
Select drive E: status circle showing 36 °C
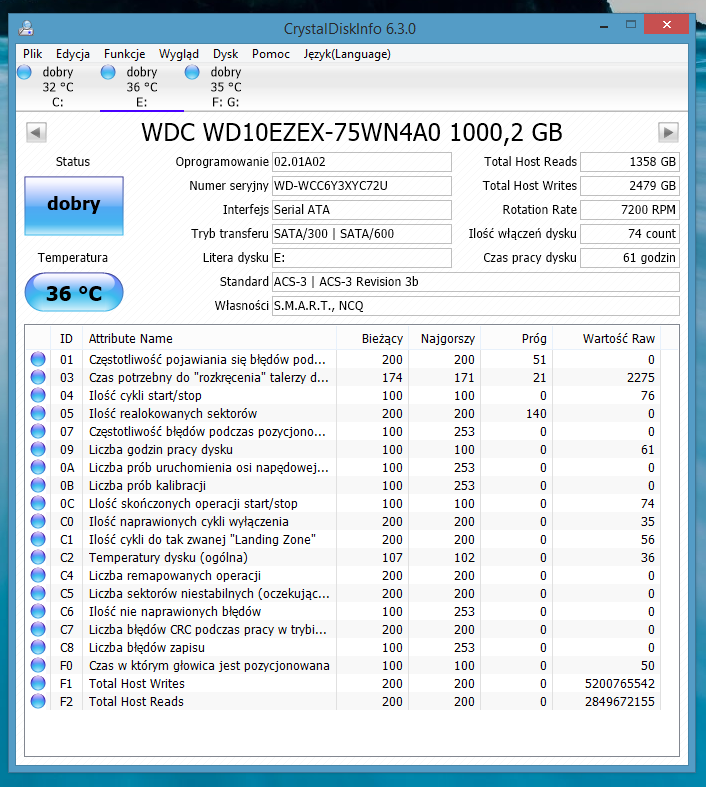108,72
